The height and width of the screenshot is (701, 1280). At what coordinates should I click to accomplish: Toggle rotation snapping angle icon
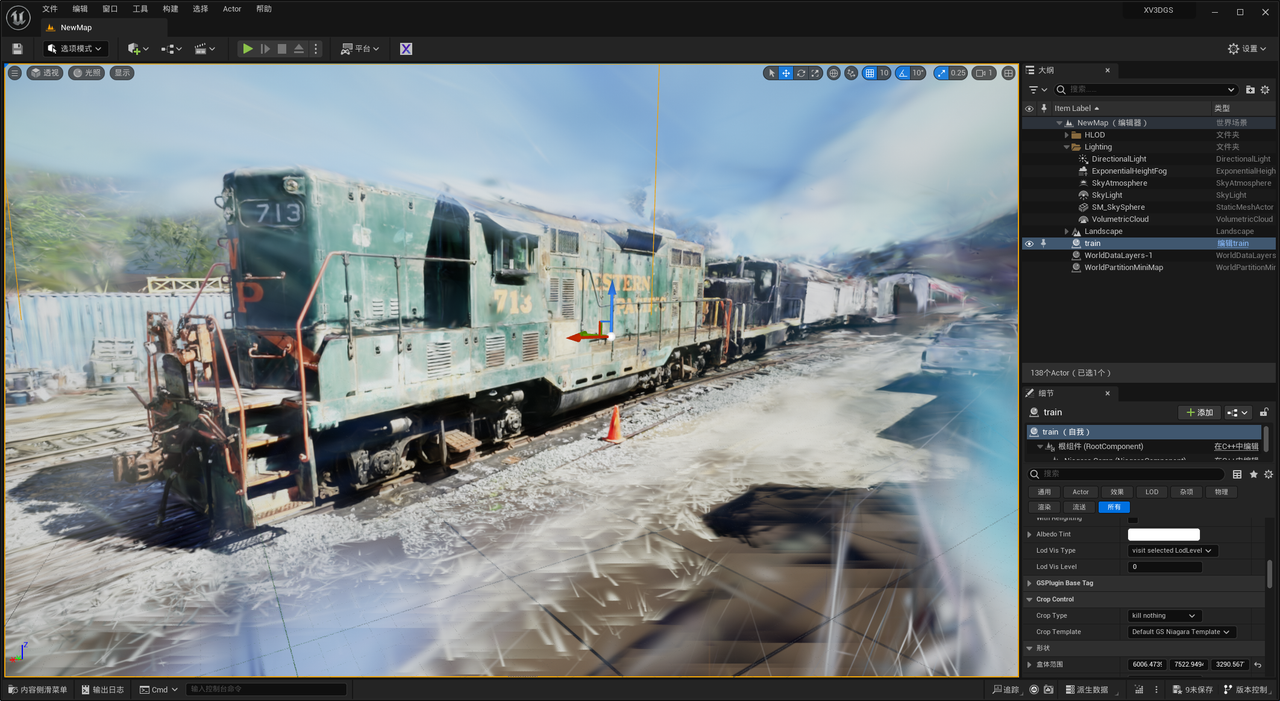(903, 73)
